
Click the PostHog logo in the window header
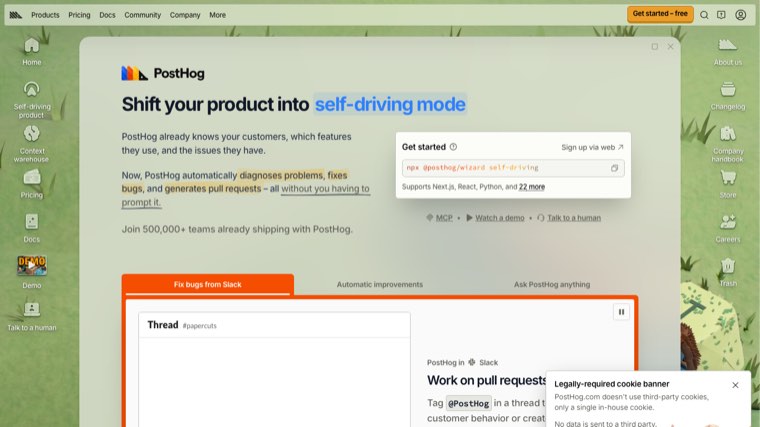click(x=163, y=73)
